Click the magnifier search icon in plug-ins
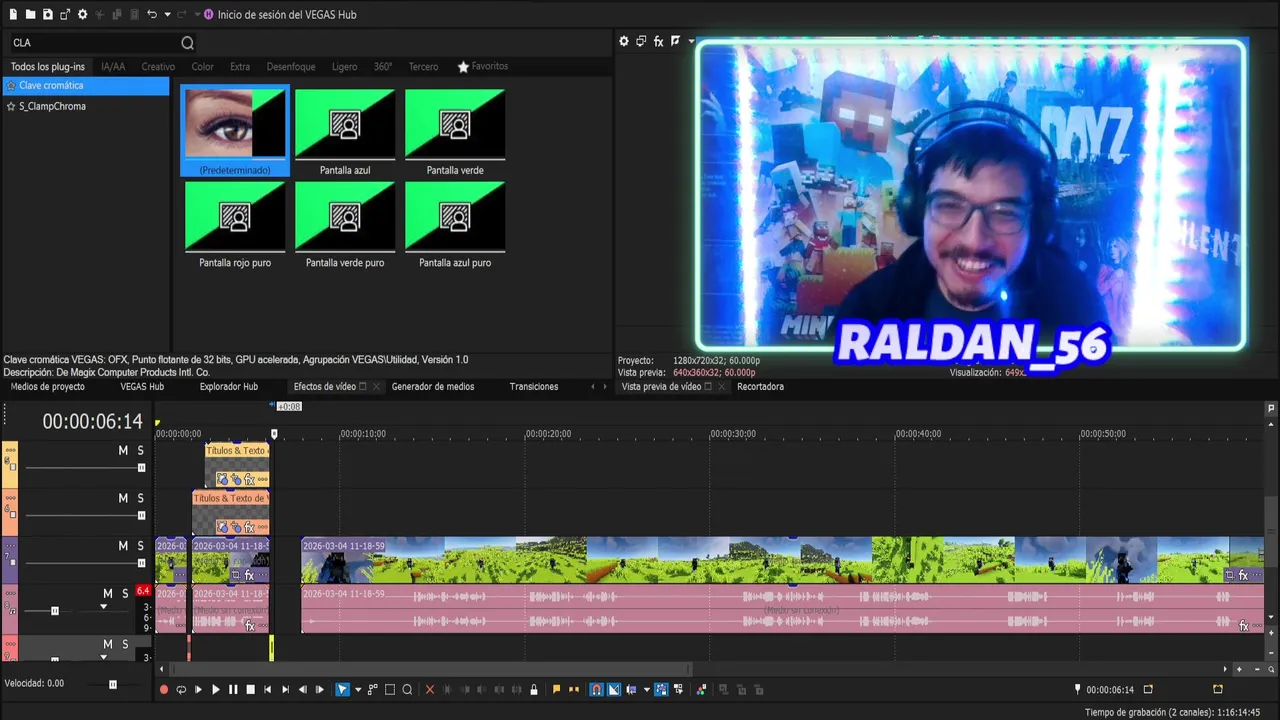The height and width of the screenshot is (720, 1280). tap(187, 43)
